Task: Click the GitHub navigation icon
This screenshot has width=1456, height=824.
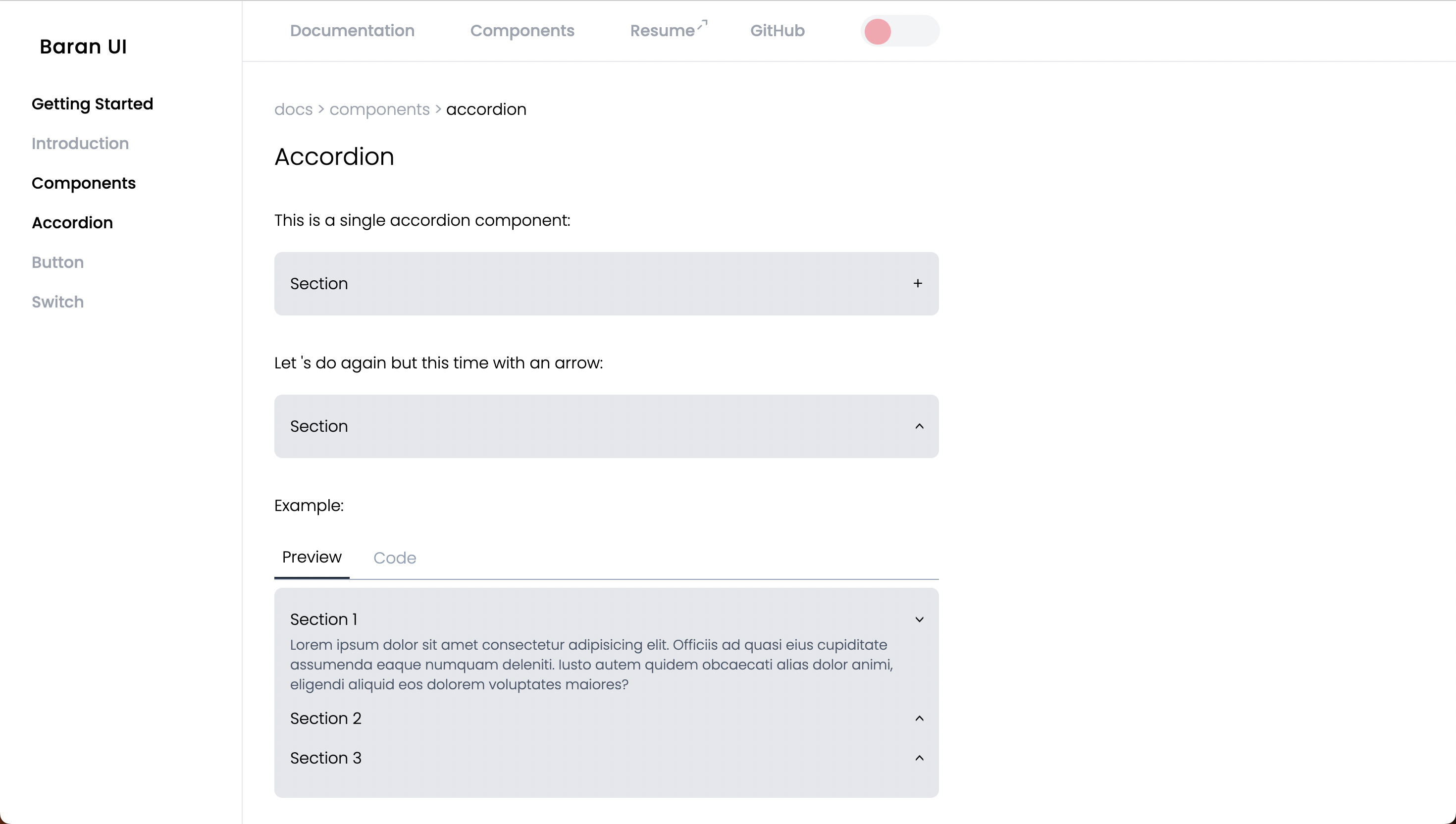Action: (x=778, y=31)
